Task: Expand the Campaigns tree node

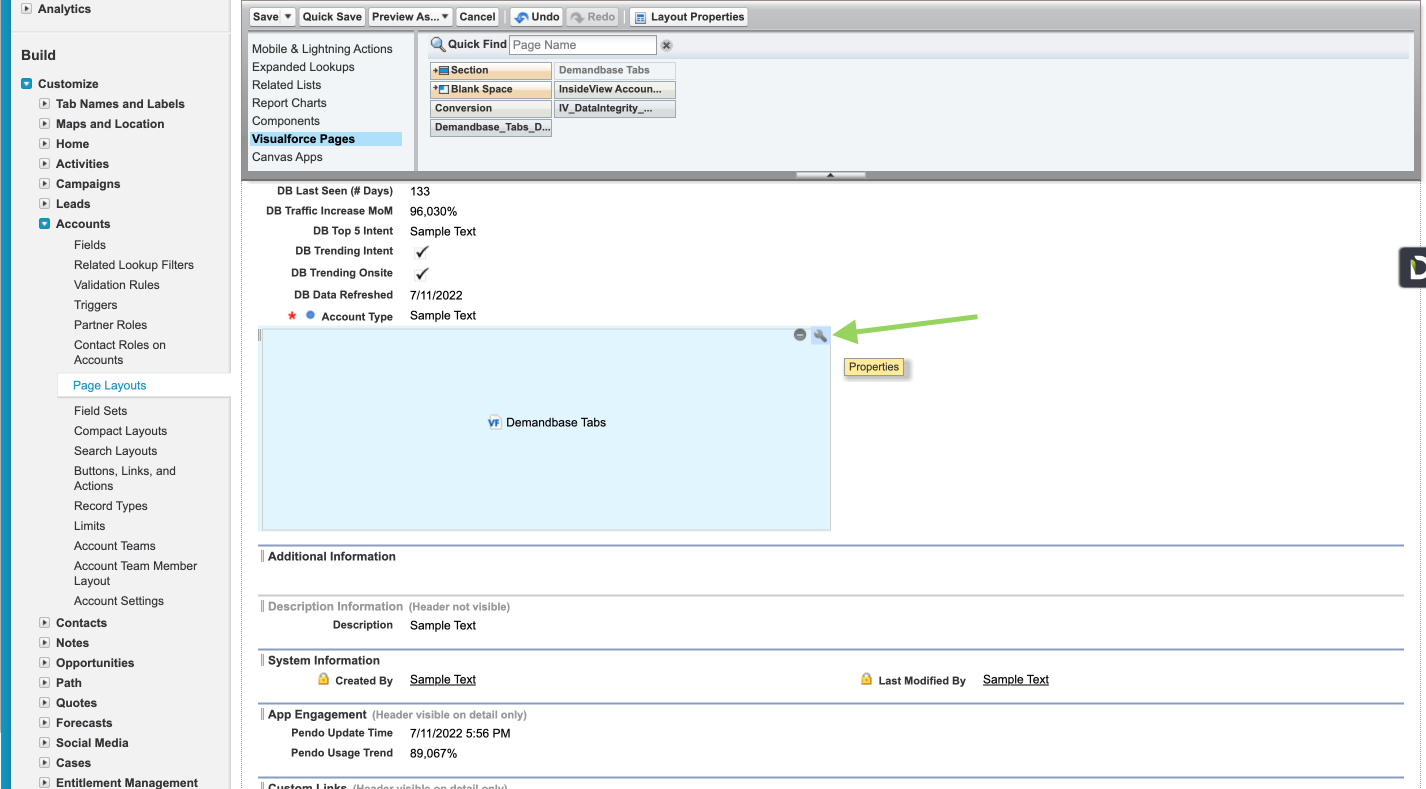Action: [45, 184]
